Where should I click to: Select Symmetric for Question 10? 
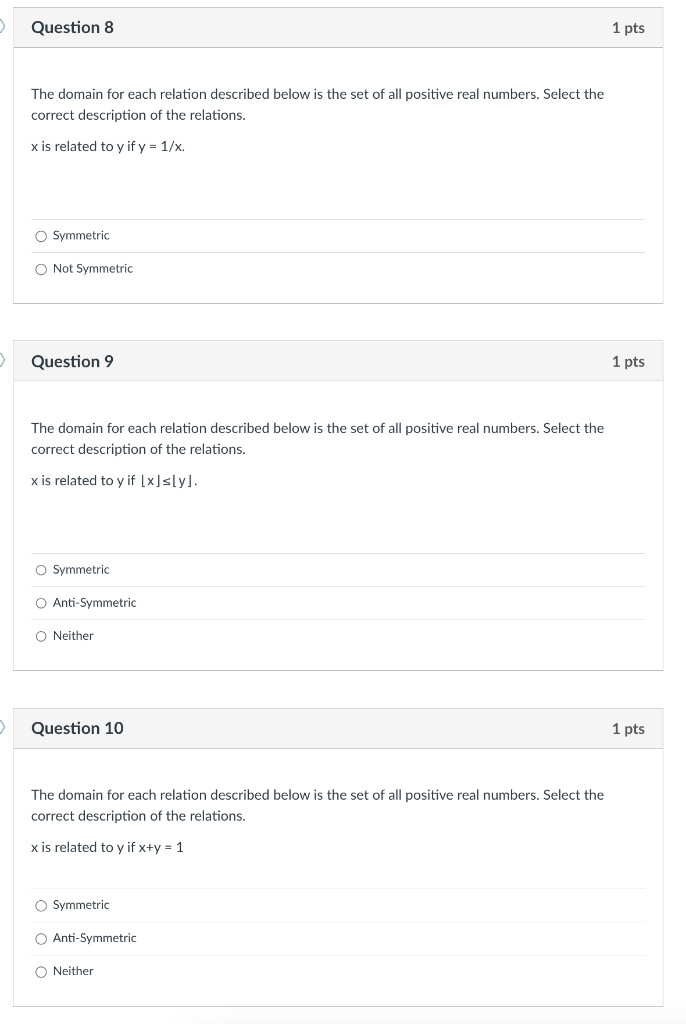coord(39,904)
